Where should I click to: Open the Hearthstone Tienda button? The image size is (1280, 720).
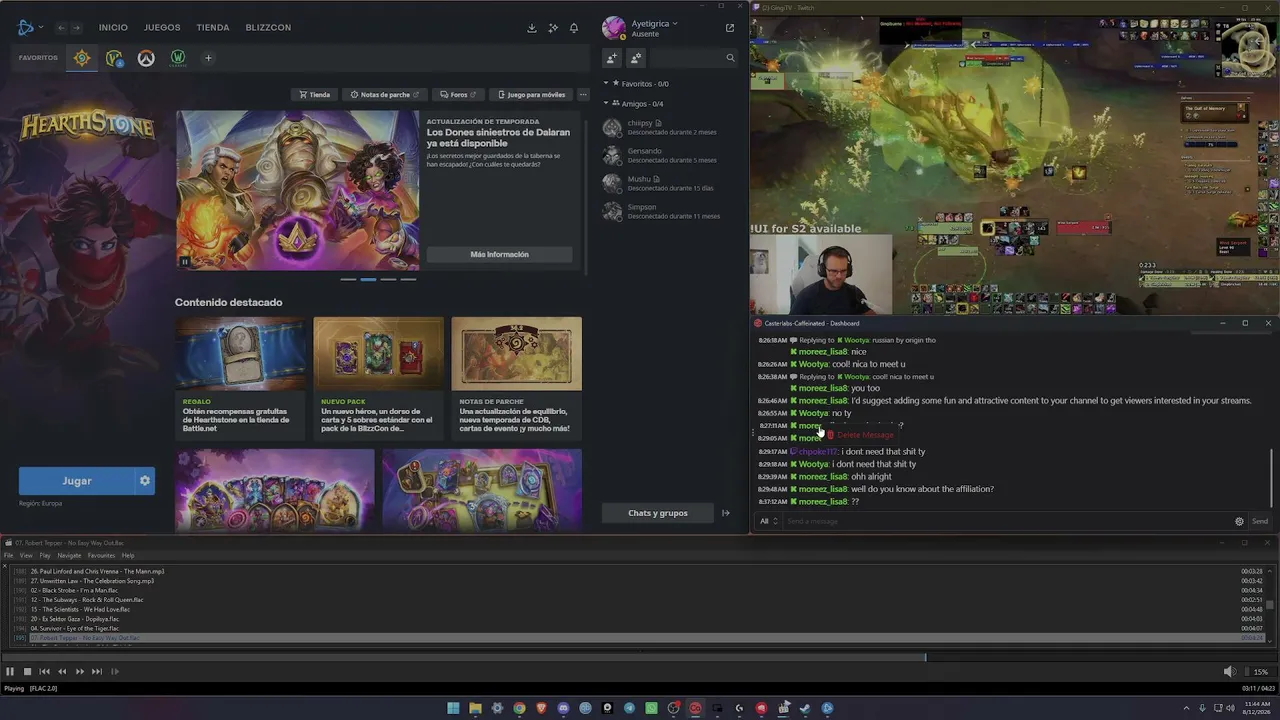(314, 95)
